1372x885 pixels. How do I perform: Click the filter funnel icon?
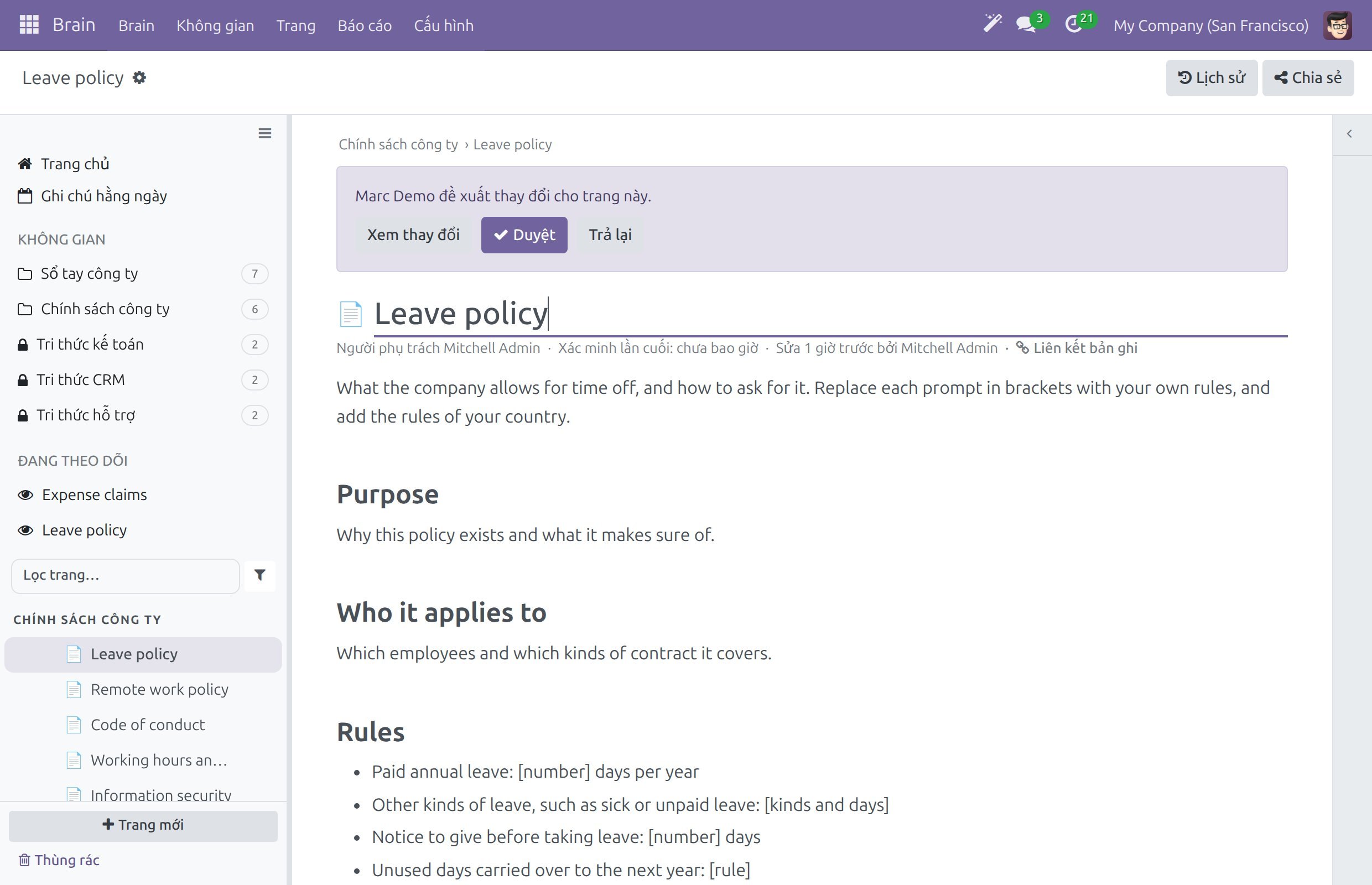pos(260,575)
